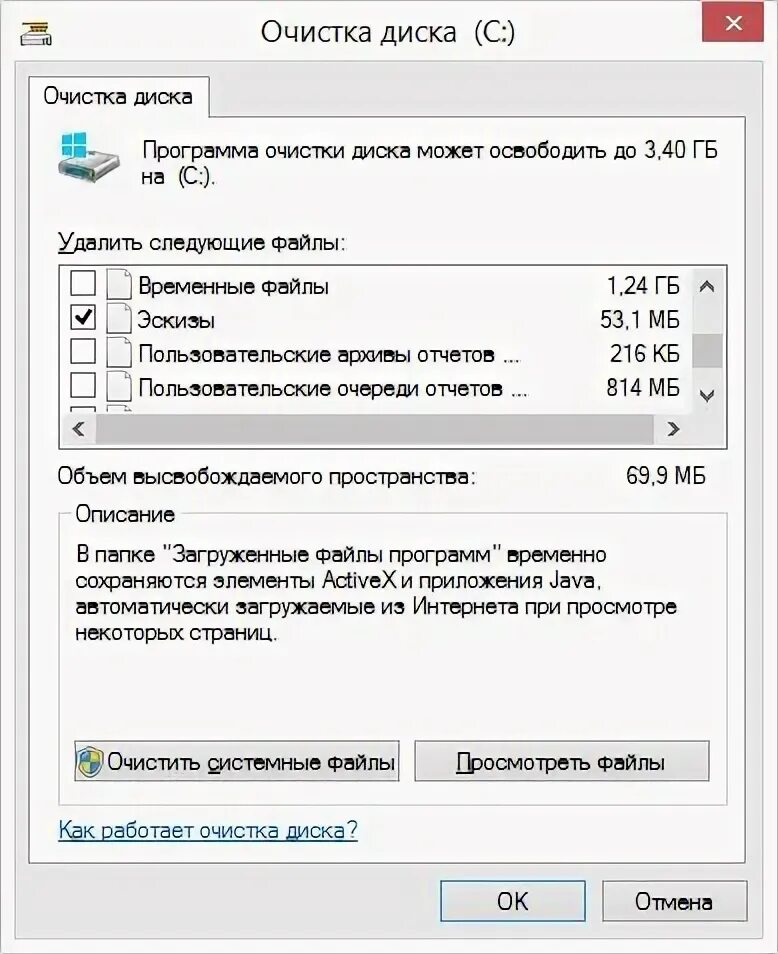Click file icon beside Пользовательские очереди отчетов
778x954 pixels.
click(119, 386)
